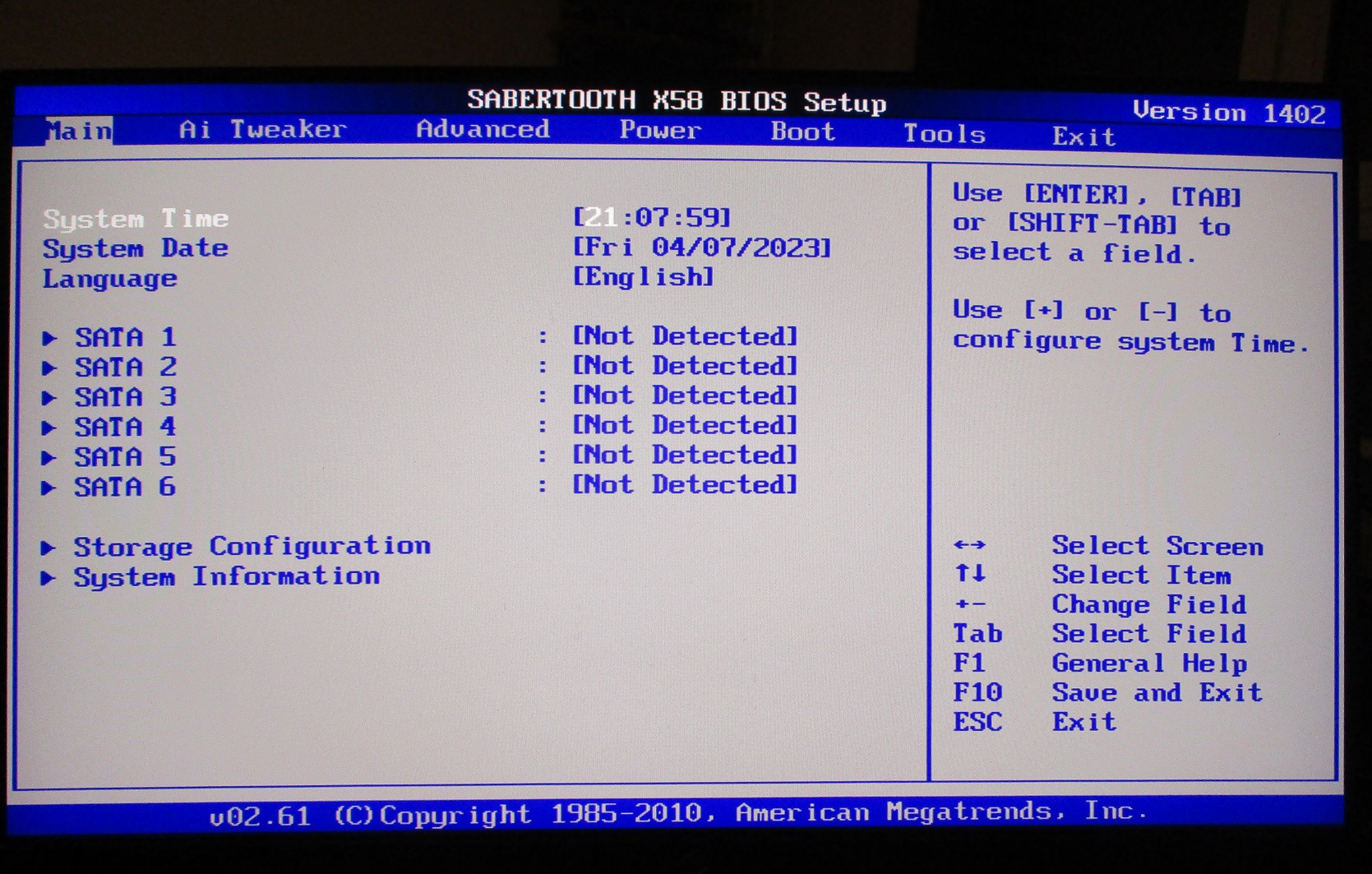Image resolution: width=1372 pixels, height=874 pixels.
Task: Switch to the Advanced tab
Action: click(x=483, y=129)
